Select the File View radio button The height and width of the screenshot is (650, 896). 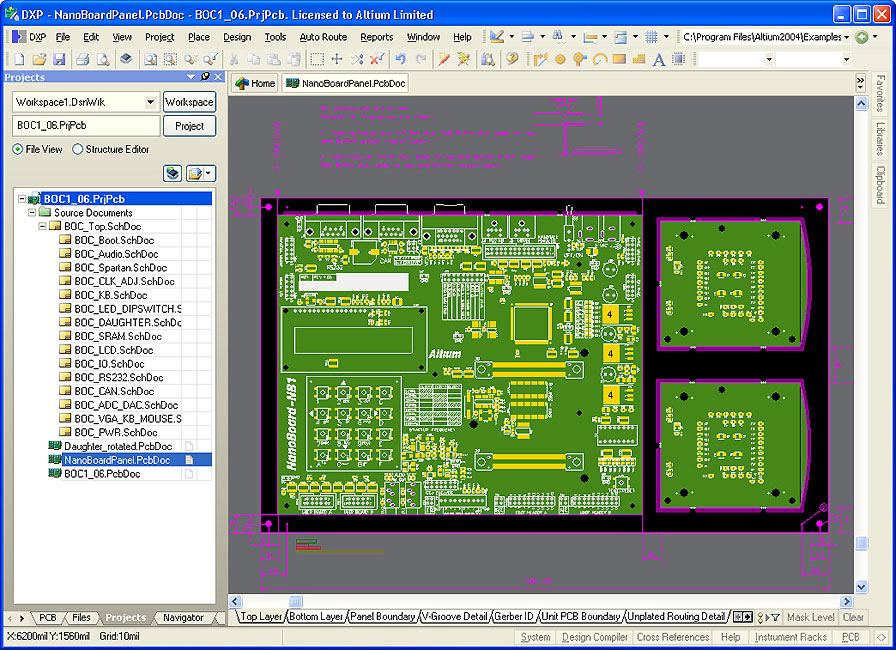point(18,149)
